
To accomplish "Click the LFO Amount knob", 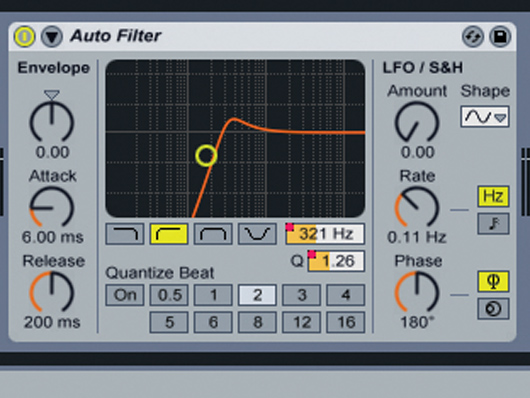I will [417, 122].
